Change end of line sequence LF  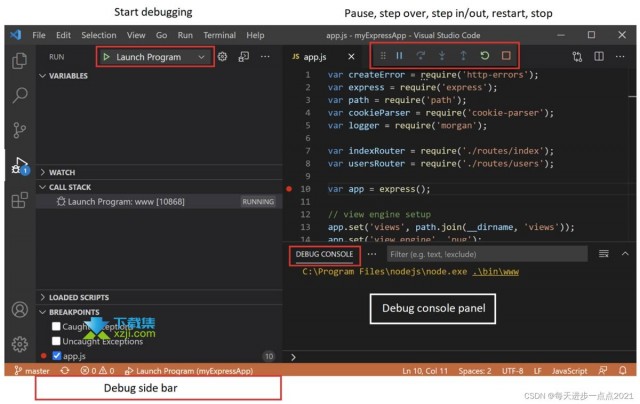pyautogui.click(x=538, y=371)
